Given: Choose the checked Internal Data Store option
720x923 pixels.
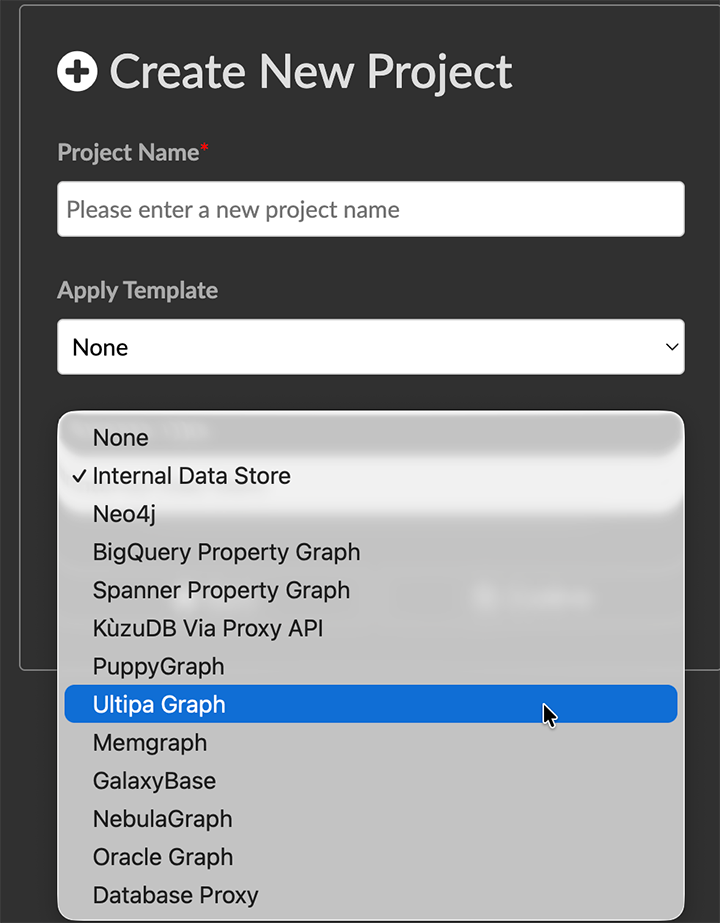Looking at the screenshot, I should point(191,476).
